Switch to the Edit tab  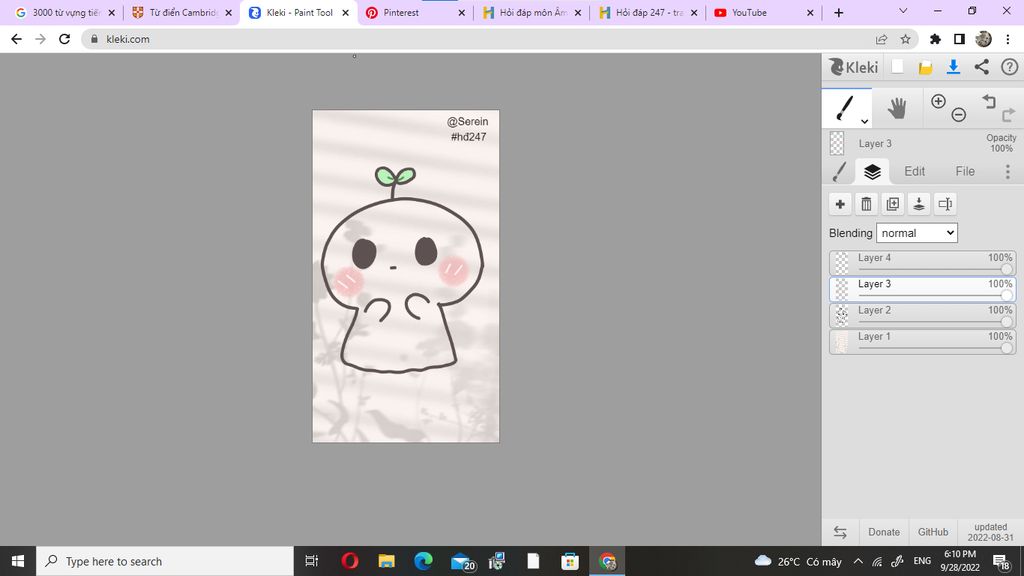(x=914, y=172)
